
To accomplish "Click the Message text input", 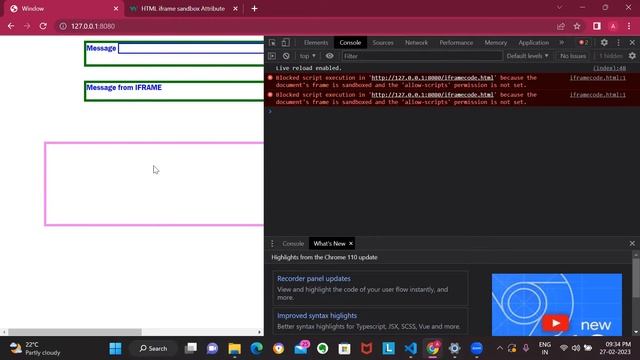I will 191,48.
